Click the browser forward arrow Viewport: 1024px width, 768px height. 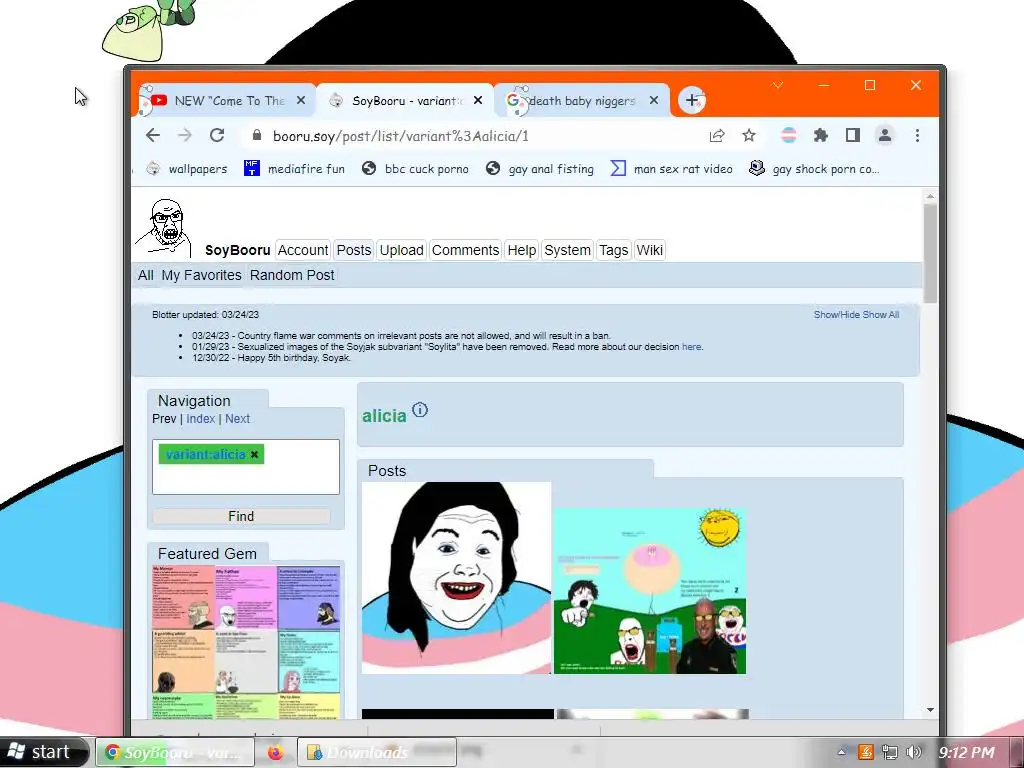[185, 135]
